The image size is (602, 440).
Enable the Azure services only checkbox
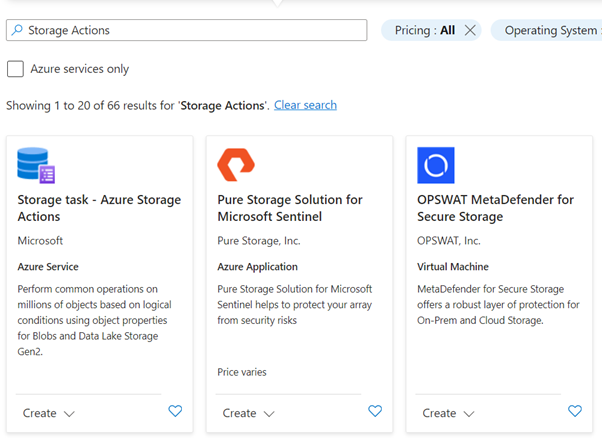15,69
